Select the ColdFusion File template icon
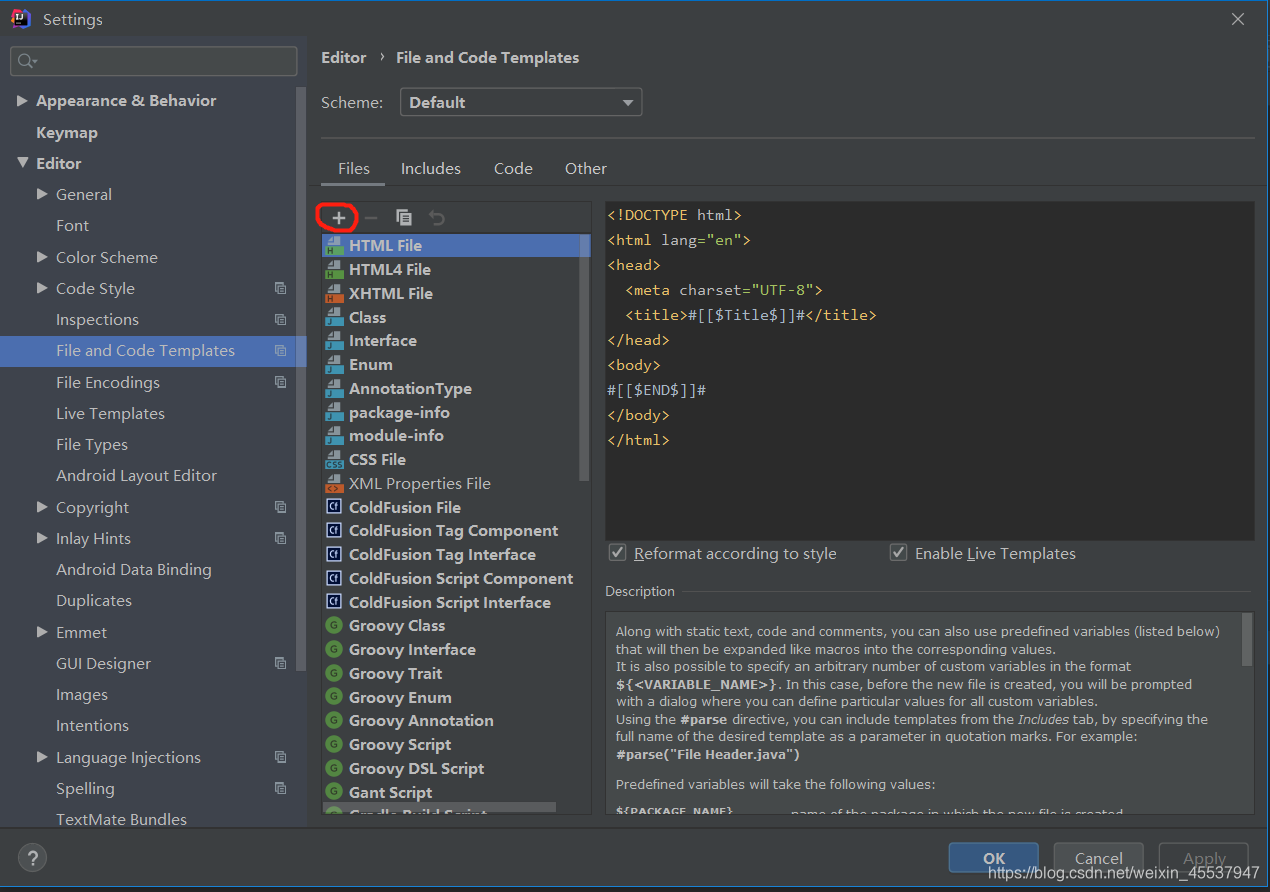Viewport: 1270px width, 892px height. coord(334,507)
